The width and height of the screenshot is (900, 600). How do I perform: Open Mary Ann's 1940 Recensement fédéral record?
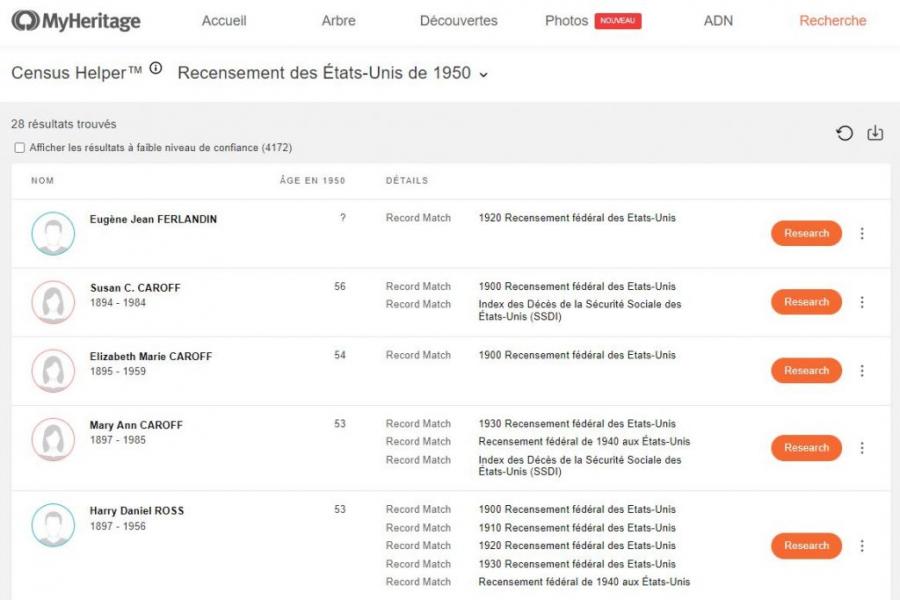point(584,442)
